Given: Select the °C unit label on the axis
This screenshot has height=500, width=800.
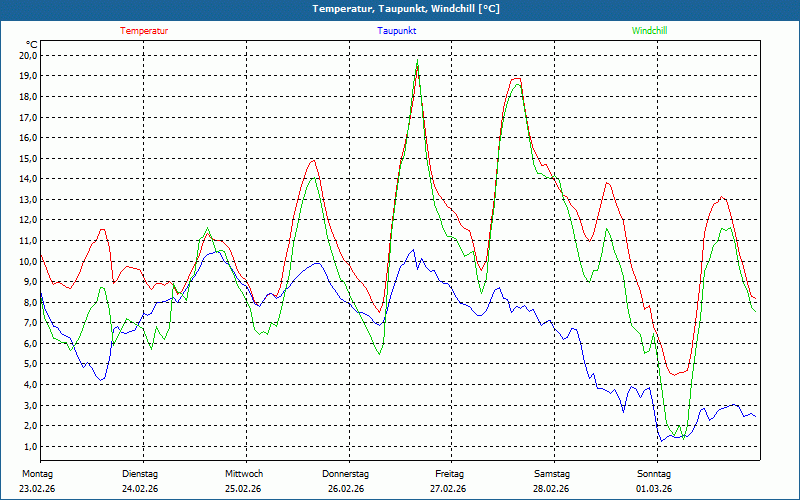Looking at the screenshot, I should pyautogui.click(x=32, y=44).
